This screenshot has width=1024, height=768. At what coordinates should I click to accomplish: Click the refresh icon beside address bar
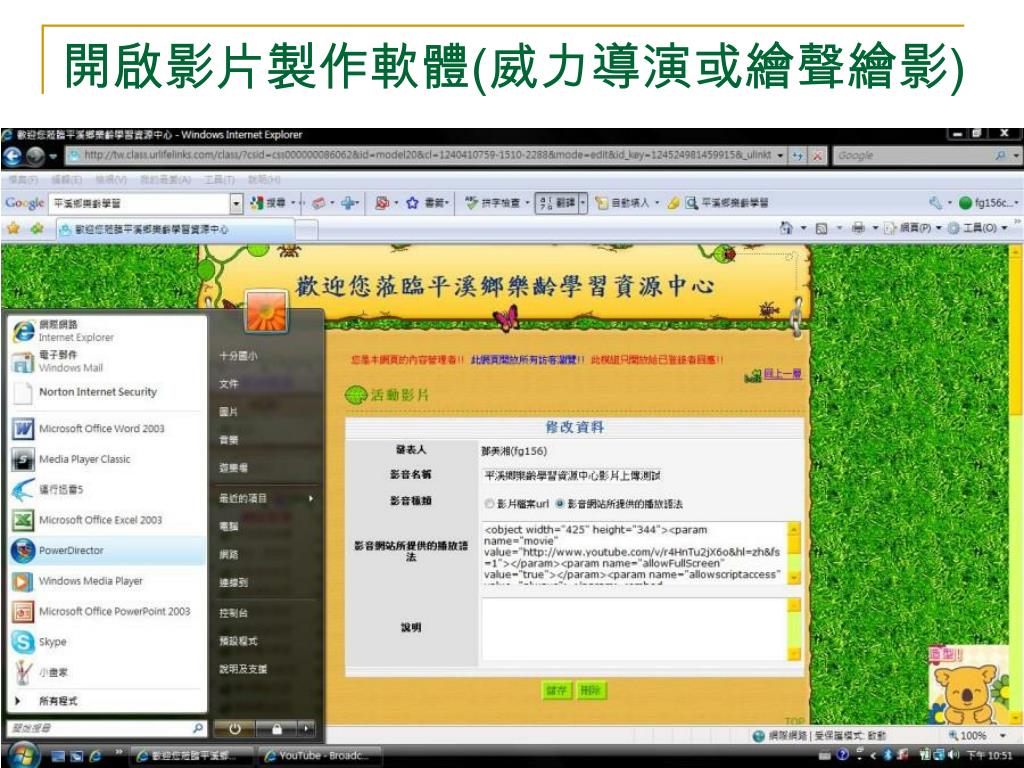click(x=798, y=155)
